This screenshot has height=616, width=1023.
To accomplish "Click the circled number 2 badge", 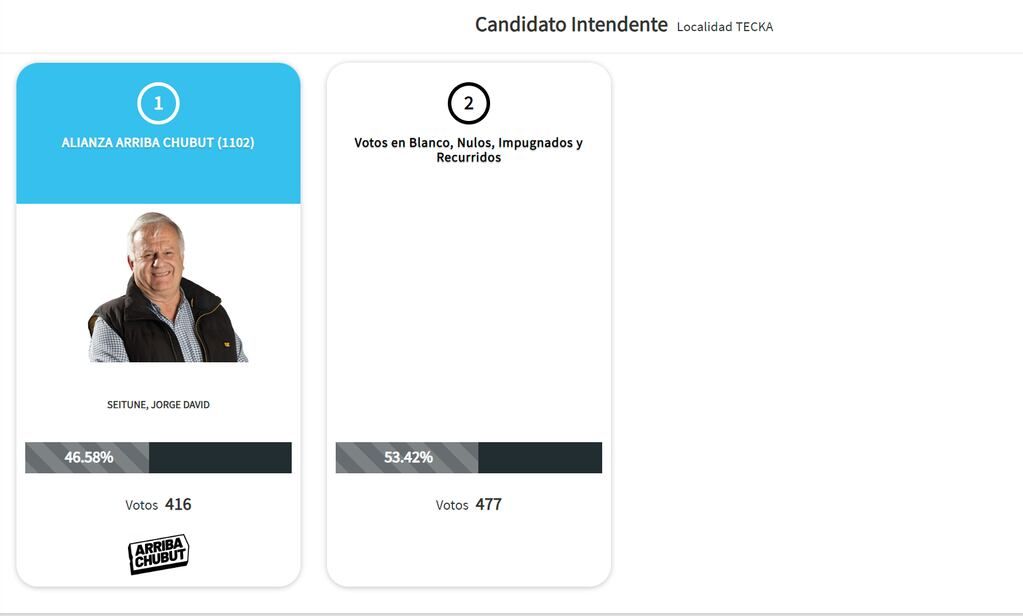I will point(467,102).
